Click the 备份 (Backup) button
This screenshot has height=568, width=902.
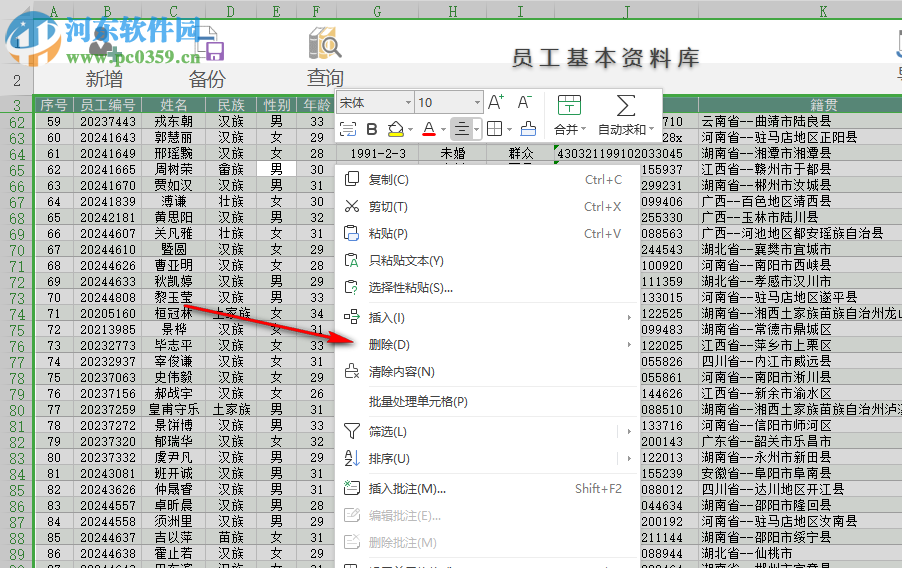tap(207, 78)
